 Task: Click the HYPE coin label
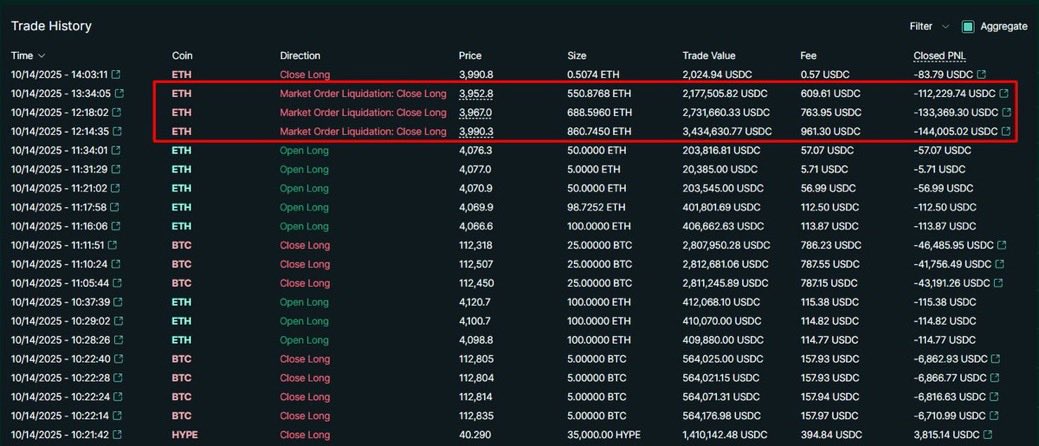coord(183,435)
